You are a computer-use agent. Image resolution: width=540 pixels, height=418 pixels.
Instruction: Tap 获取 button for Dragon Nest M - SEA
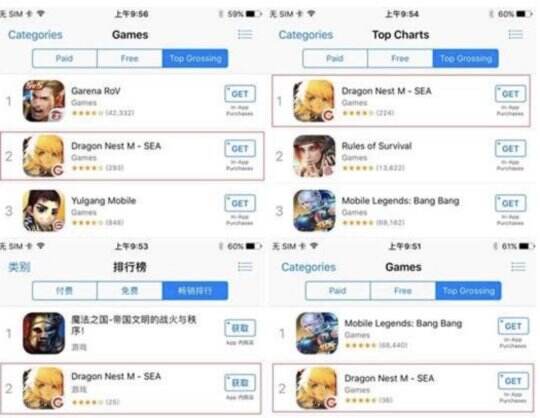(240, 383)
